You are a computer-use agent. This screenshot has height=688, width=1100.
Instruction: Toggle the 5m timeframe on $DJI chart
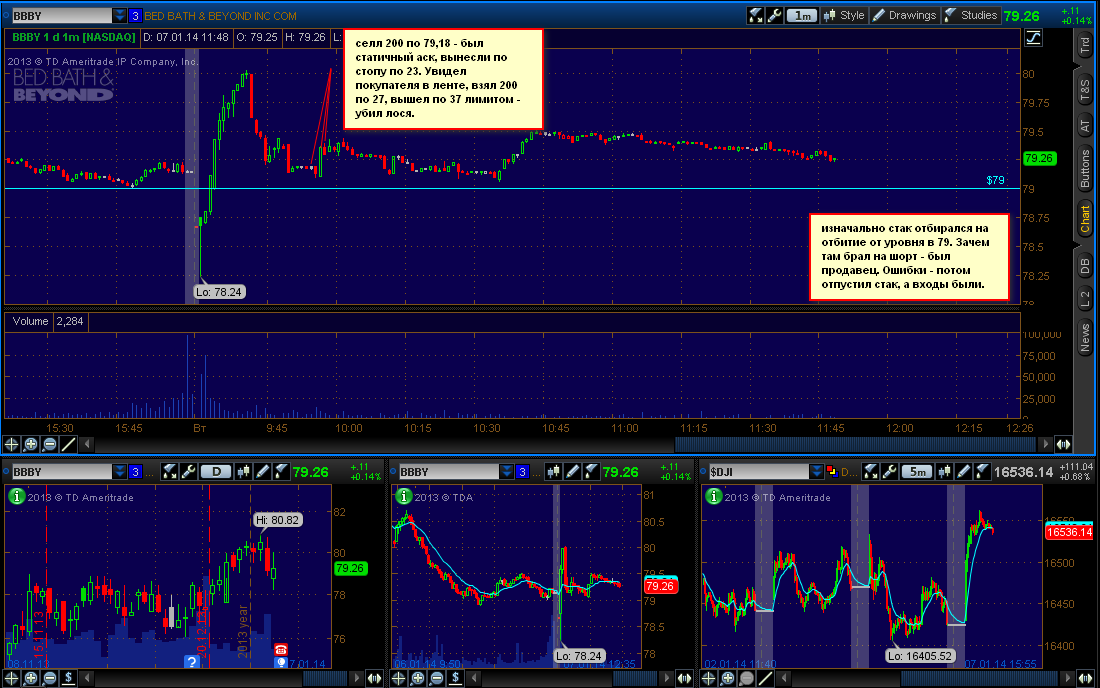tap(918, 472)
